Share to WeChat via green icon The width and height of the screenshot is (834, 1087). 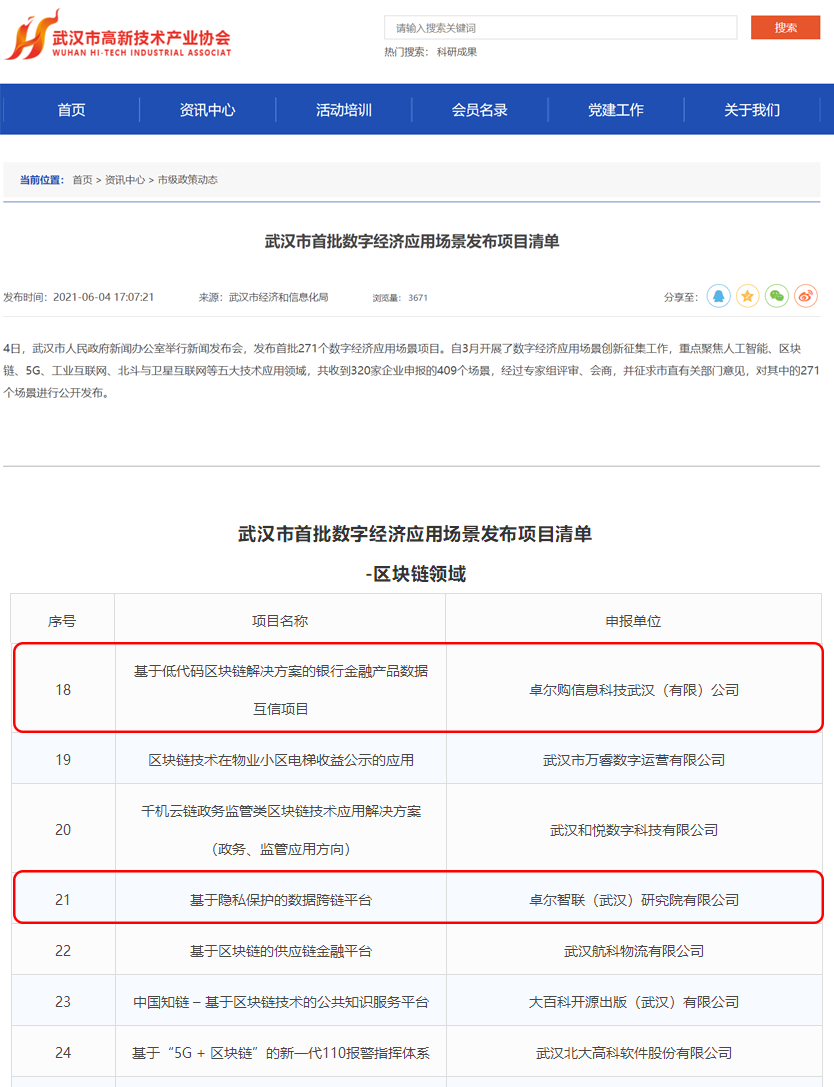776,296
